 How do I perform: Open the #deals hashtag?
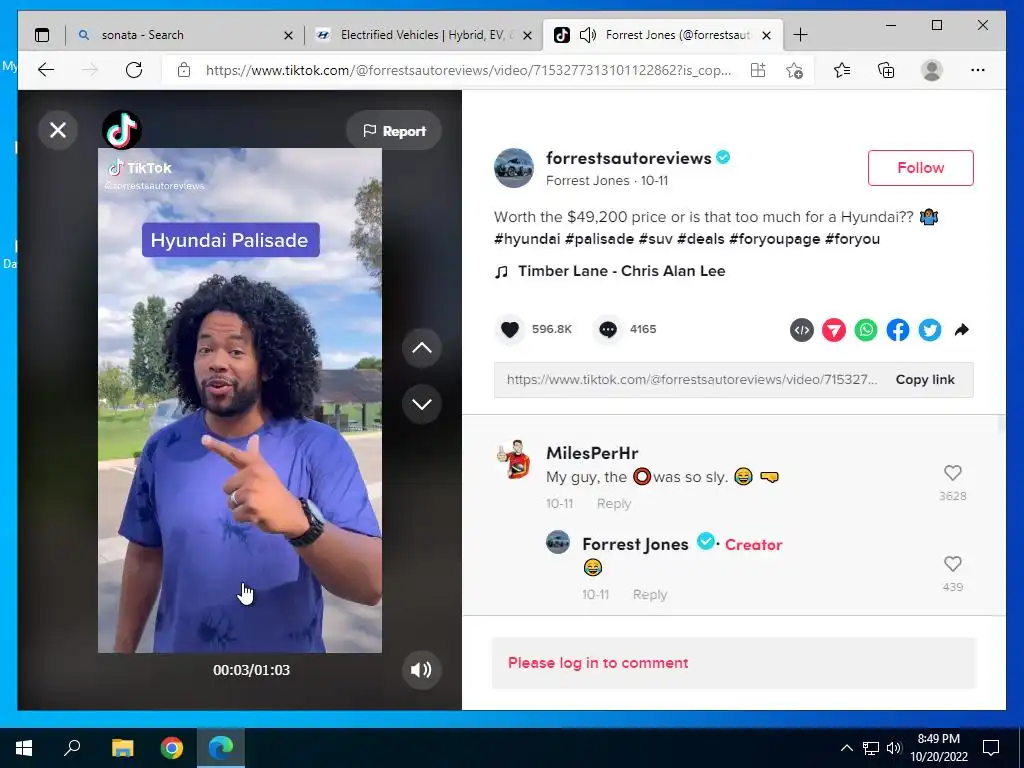pyautogui.click(x=701, y=239)
